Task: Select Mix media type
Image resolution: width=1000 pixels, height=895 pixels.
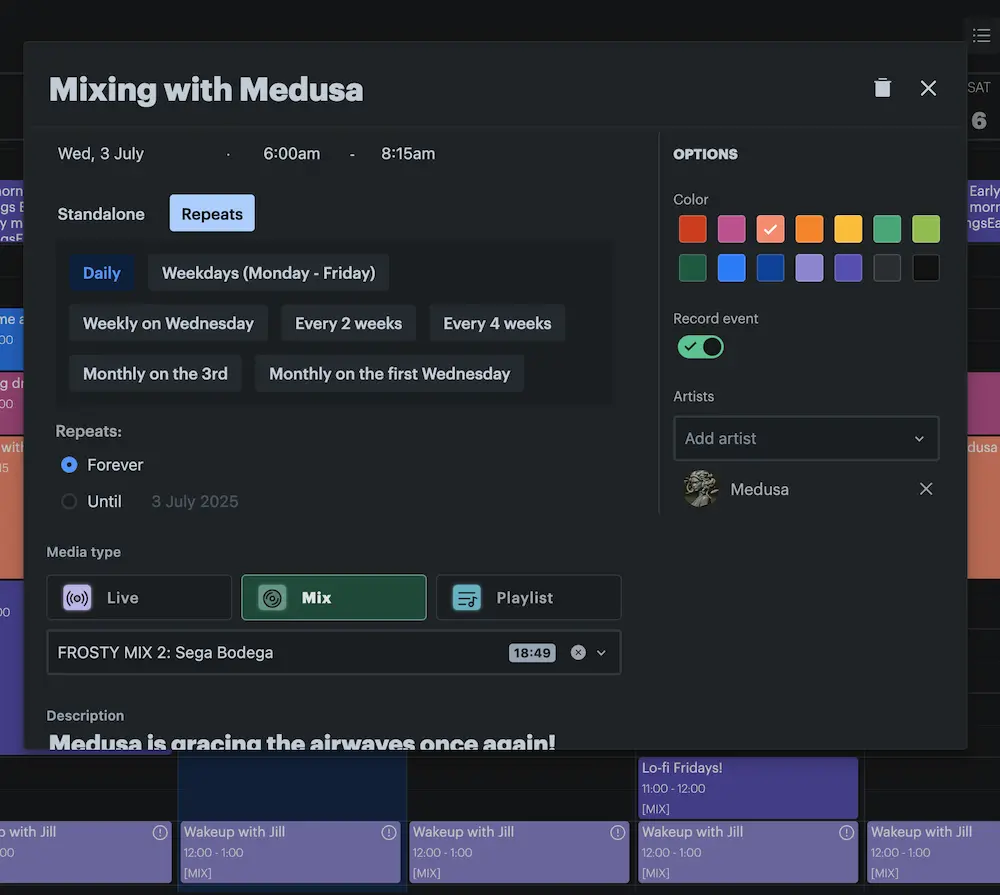Action: click(334, 598)
